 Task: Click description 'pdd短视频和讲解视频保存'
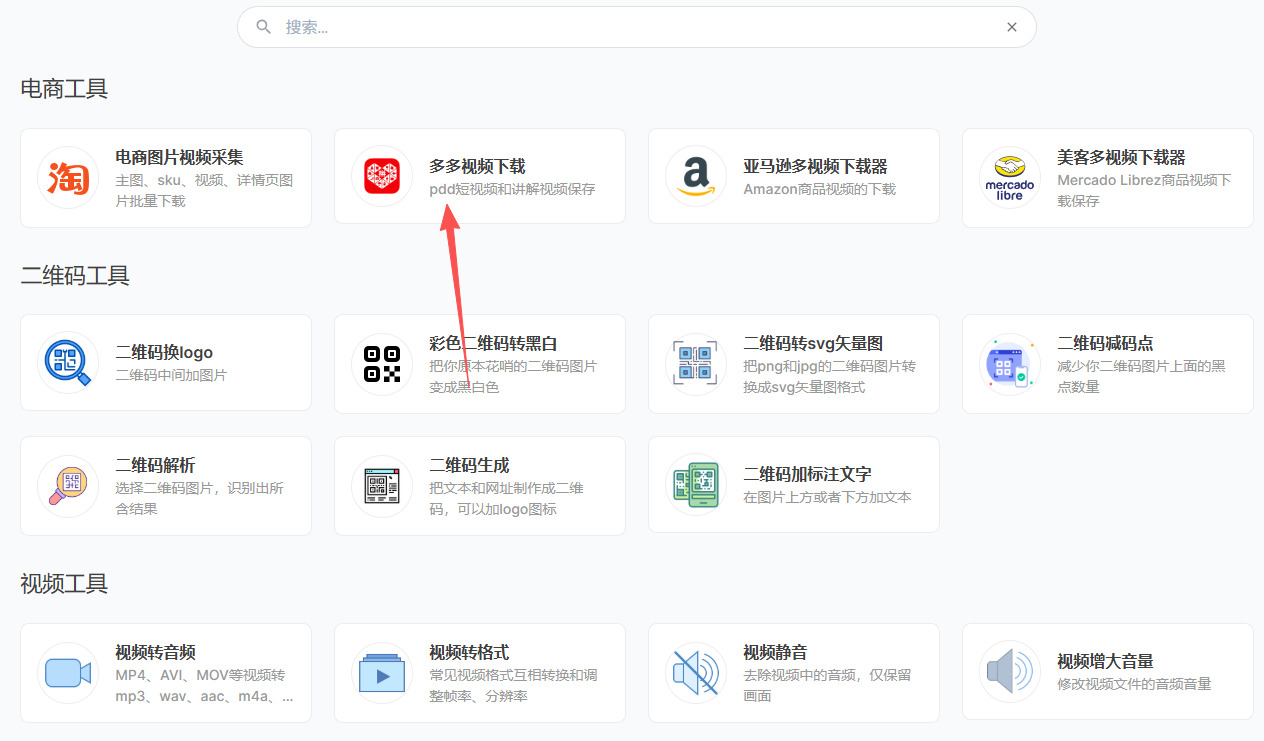coord(513,188)
